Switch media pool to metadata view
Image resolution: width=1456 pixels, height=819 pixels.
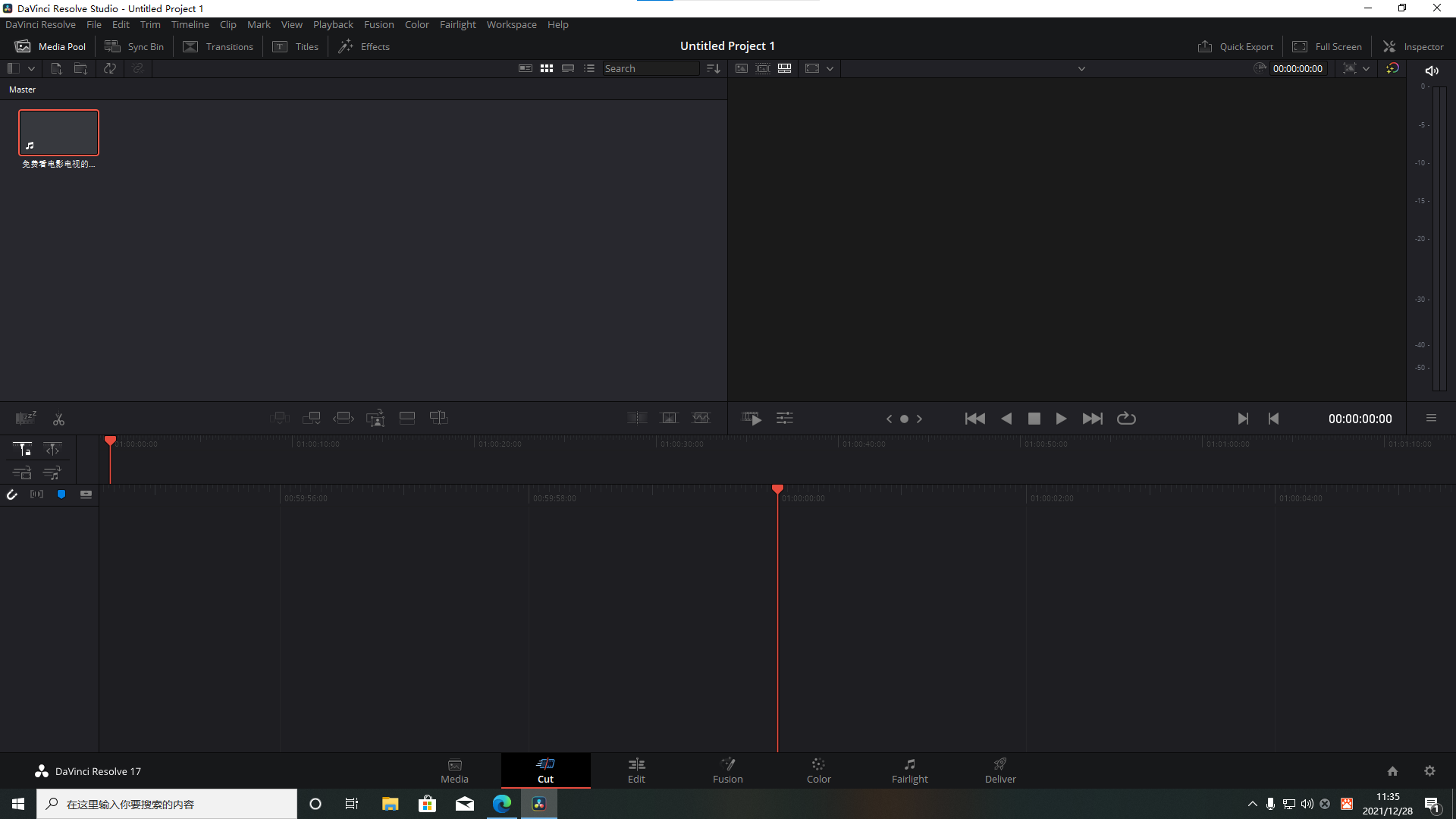(525, 68)
